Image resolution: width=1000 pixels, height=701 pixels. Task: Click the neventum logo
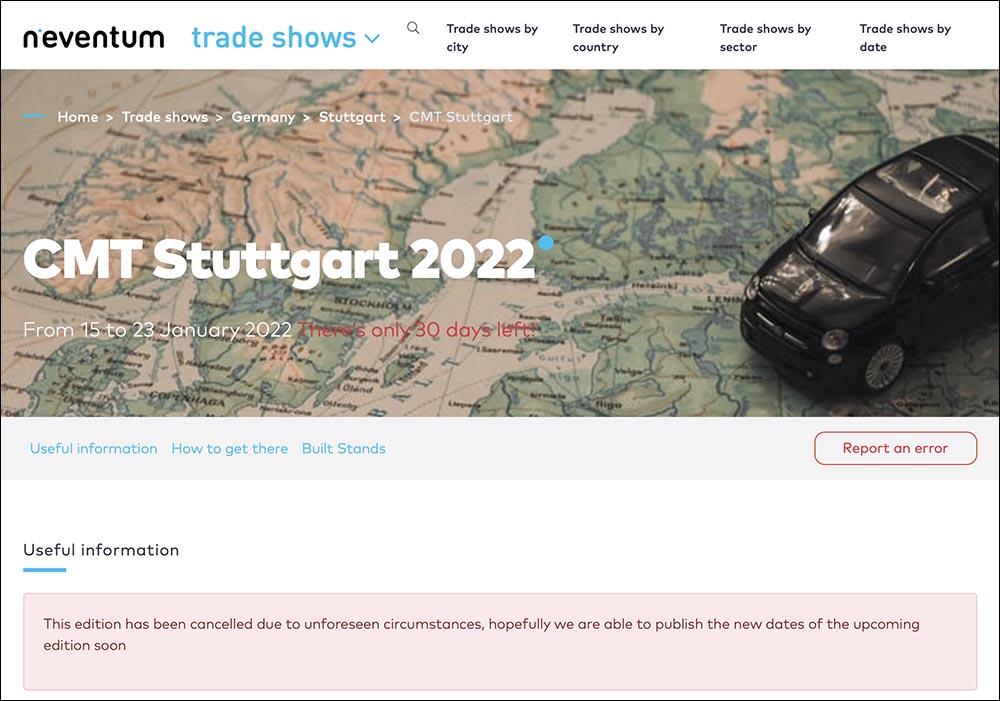pos(94,38)
